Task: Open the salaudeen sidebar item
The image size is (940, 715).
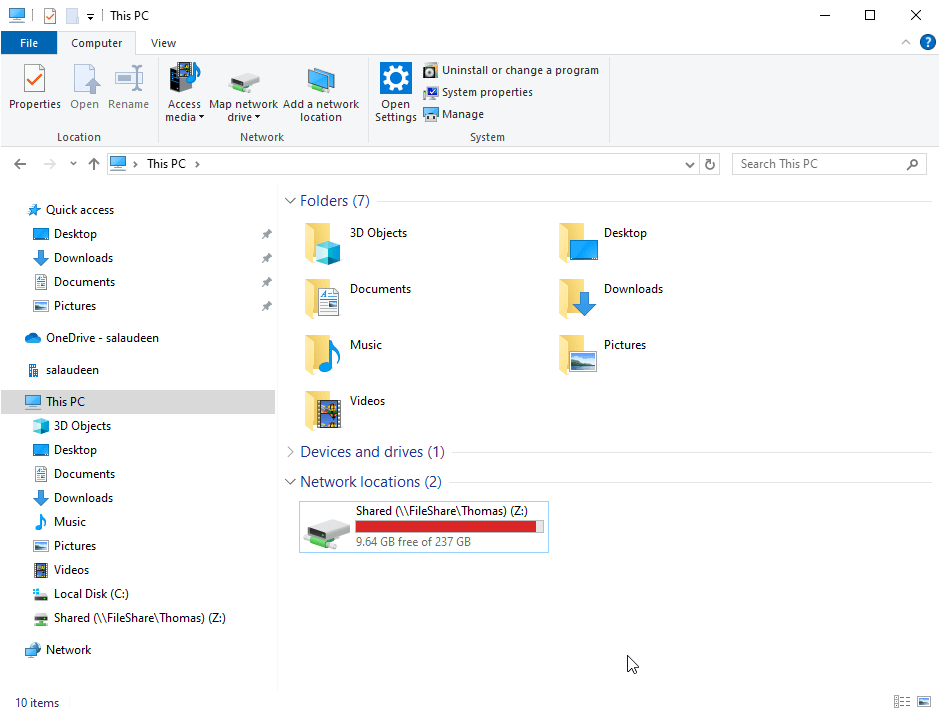Action: 72,370
